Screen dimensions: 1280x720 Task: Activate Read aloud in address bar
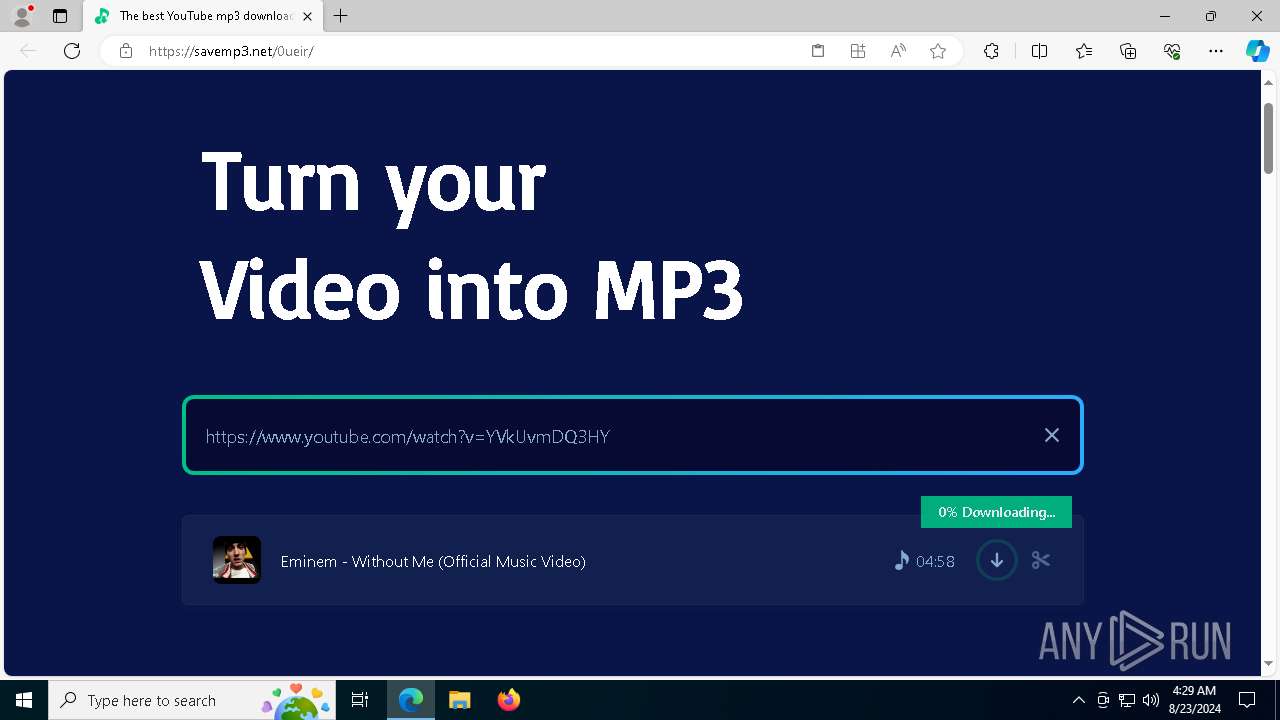tap(898, 51)
